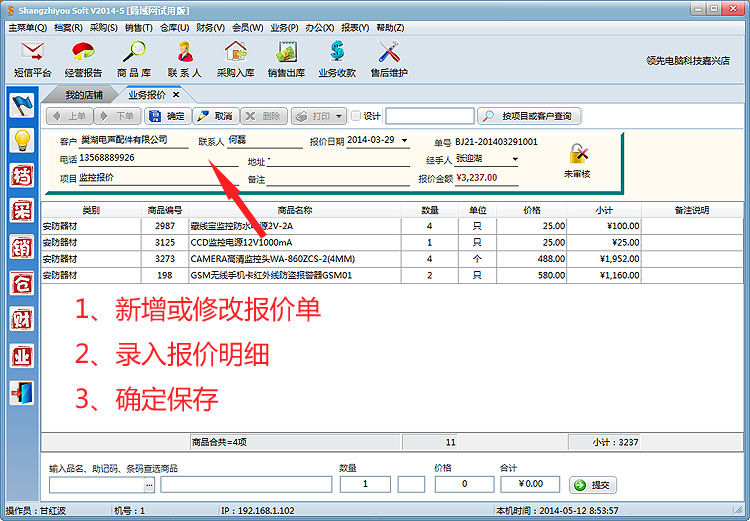Image resolution: width=750 pixels, height=521 pixels.
Task: Open the 财务(V) menu
Action: (x=210, y=27)
